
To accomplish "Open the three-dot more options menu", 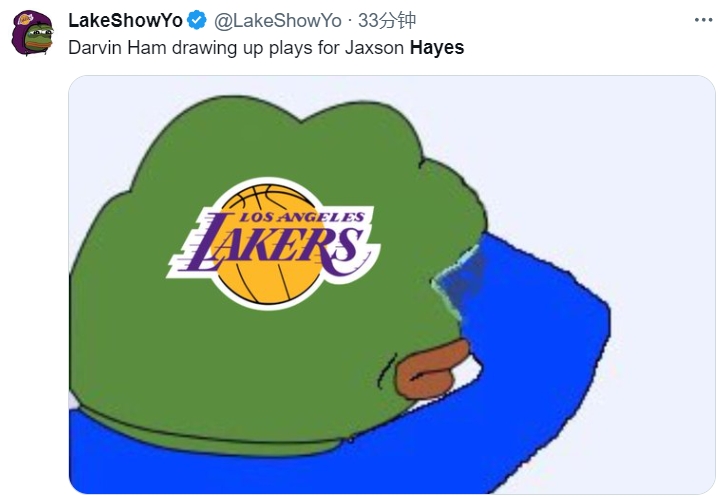I will [x=703, y=20].
